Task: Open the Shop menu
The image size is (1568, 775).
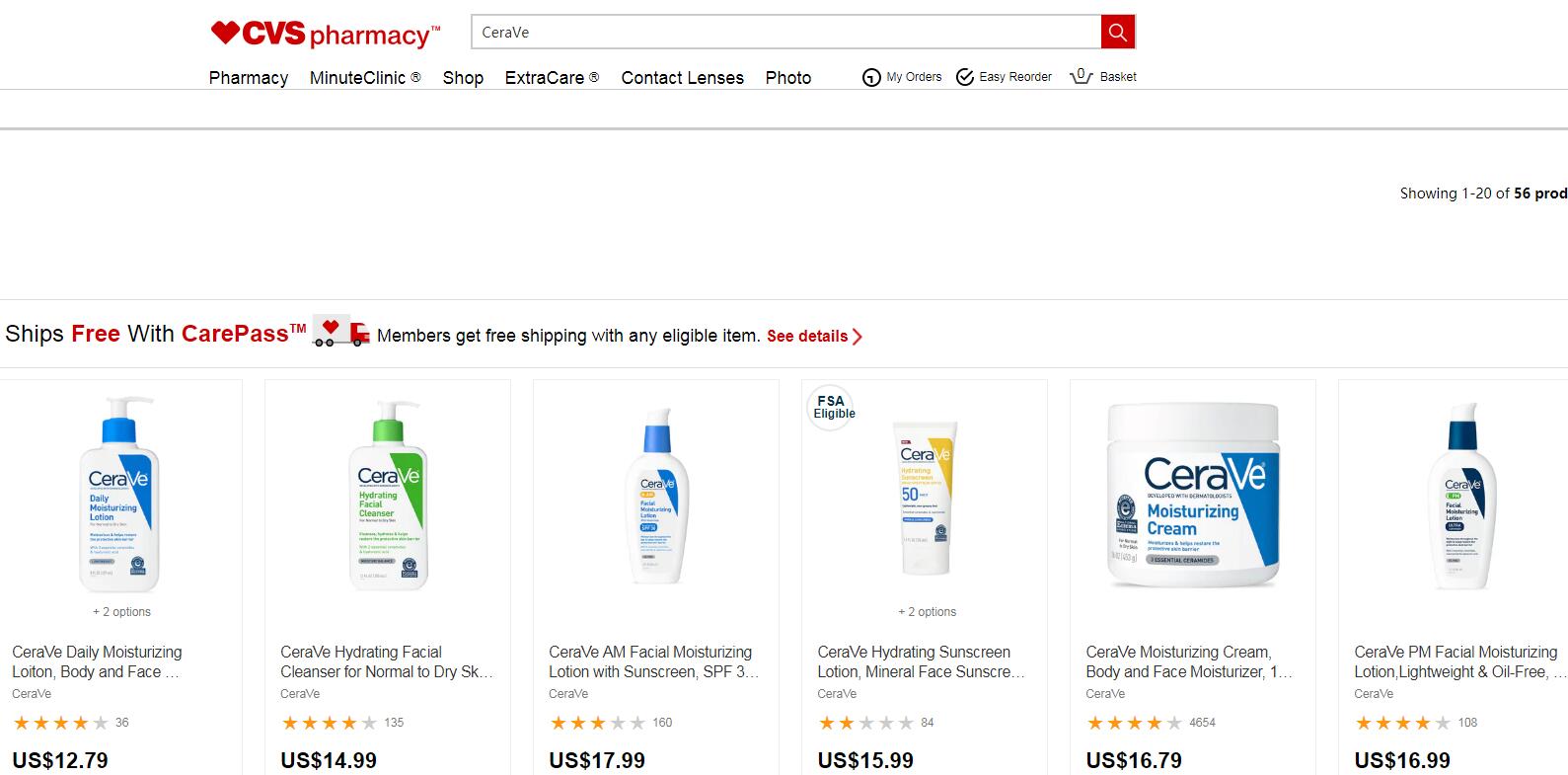Action: (x=463, y=78)
